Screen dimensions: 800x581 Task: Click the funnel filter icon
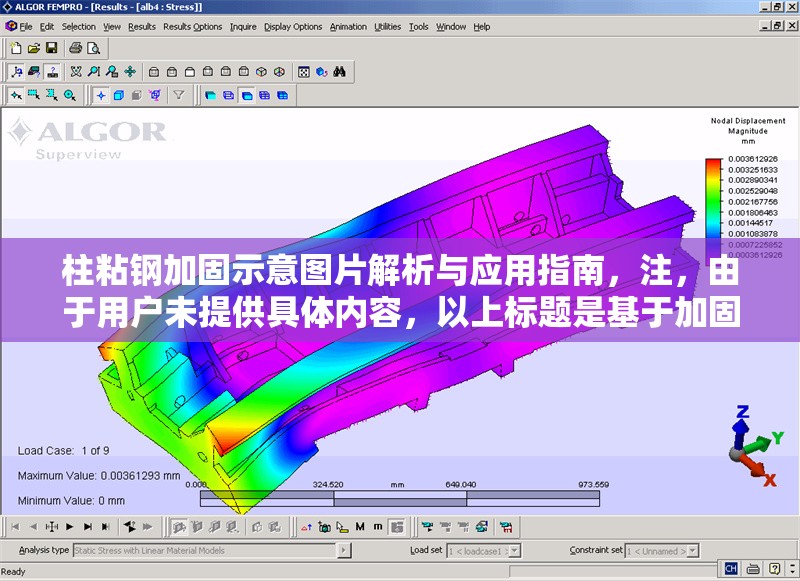click(179, 96)
